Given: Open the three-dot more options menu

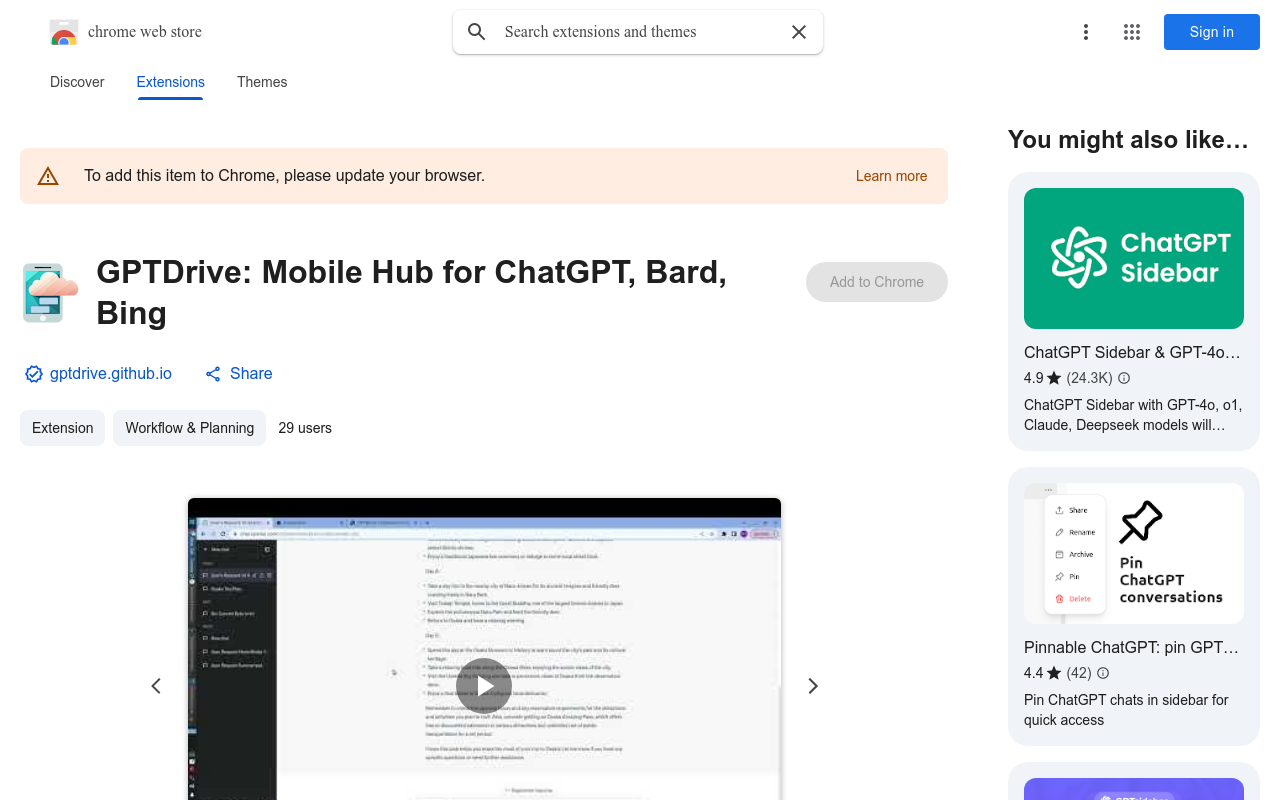Looking at the screenshot, I should point(1086,32).
